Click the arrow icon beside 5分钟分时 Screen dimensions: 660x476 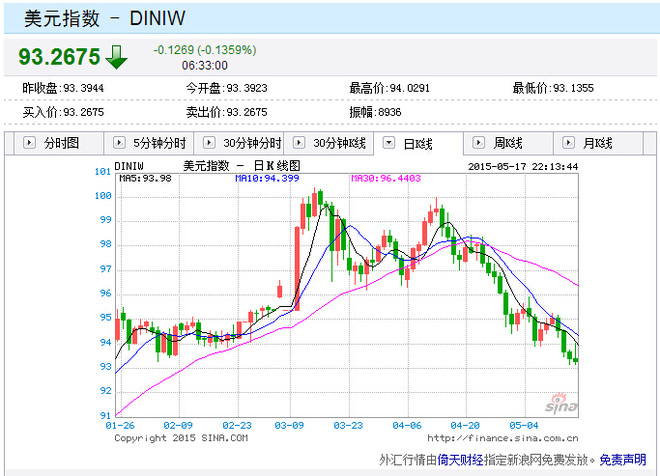point(119,143)
